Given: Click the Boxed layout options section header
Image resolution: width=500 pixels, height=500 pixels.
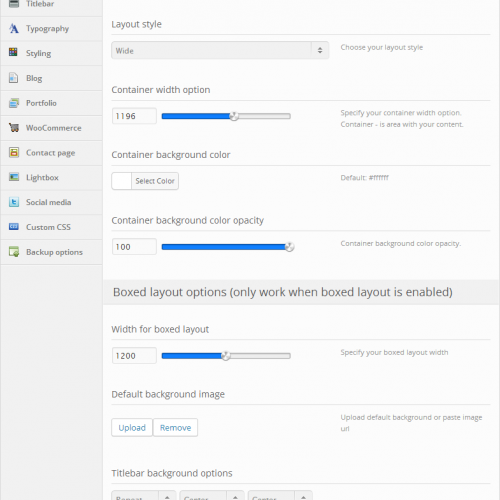Looking at the screenshot, I should point(283,292).
